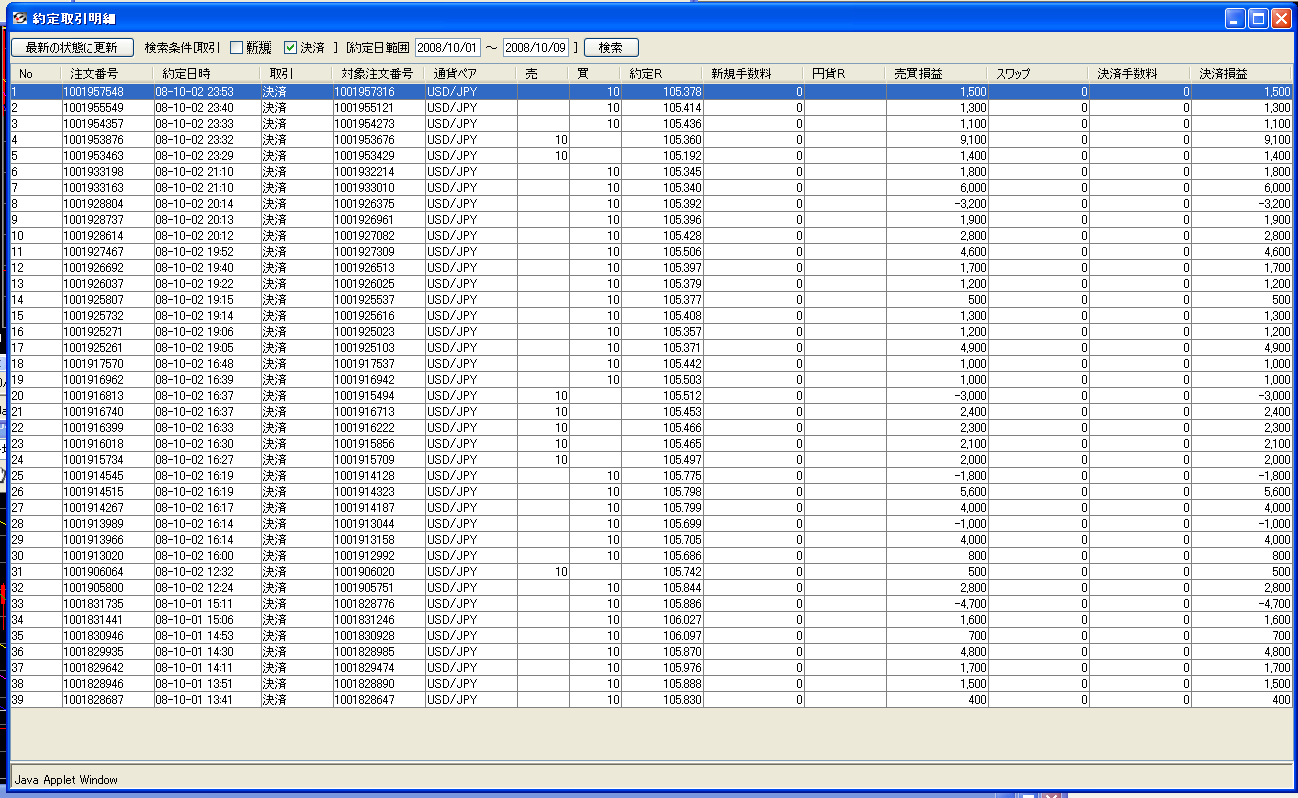Click execution rate 105.428

click(663, 236)
